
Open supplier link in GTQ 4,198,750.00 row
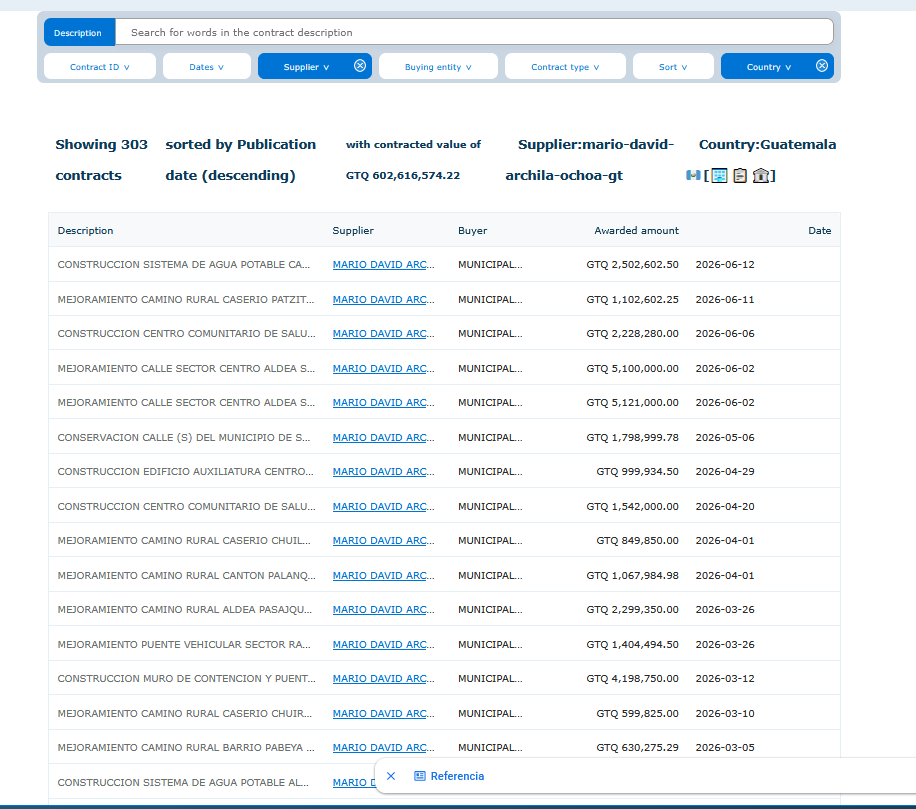point(383,678)
